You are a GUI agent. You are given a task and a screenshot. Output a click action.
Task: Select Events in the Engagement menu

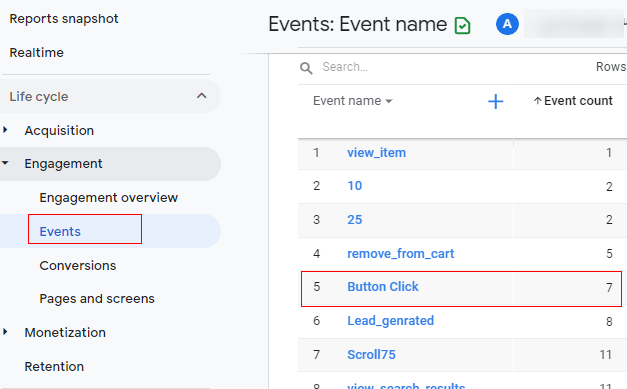[x=60, y=231]
